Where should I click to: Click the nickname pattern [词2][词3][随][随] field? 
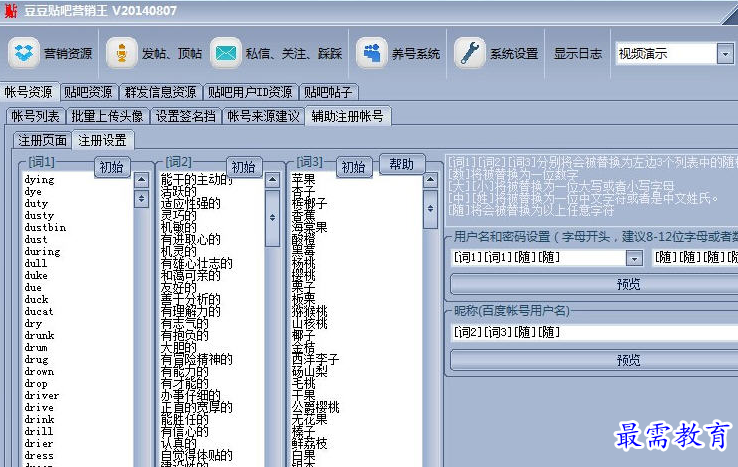[594, 332]
